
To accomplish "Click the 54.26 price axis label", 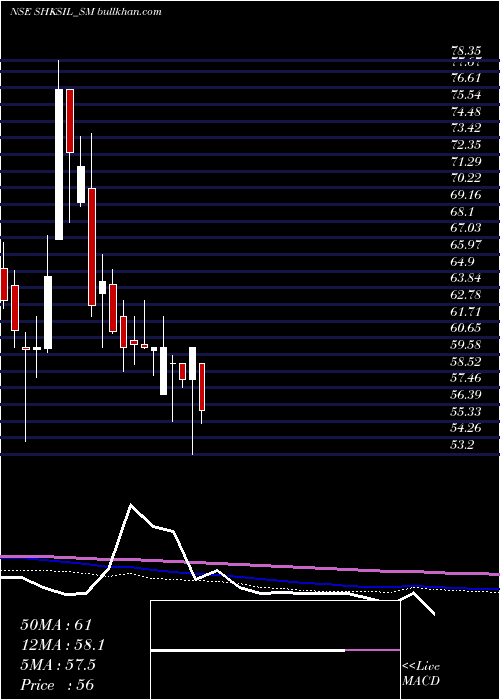I will coord(466,428).
